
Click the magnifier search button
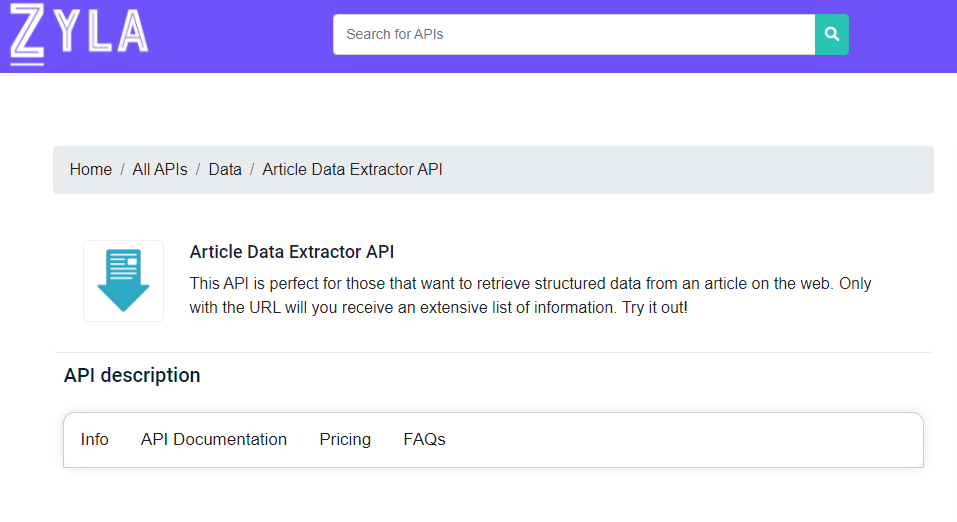tap(831, 34)
